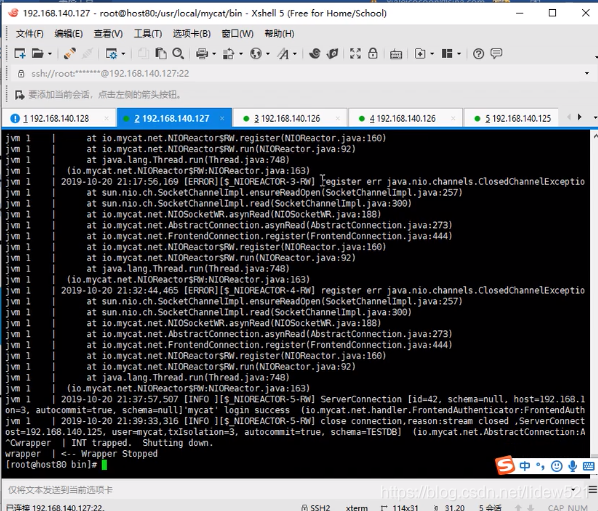Viewport: 598px width, 511px height.
Task: Click the Open session folder icon
Action: coord(37,54)
